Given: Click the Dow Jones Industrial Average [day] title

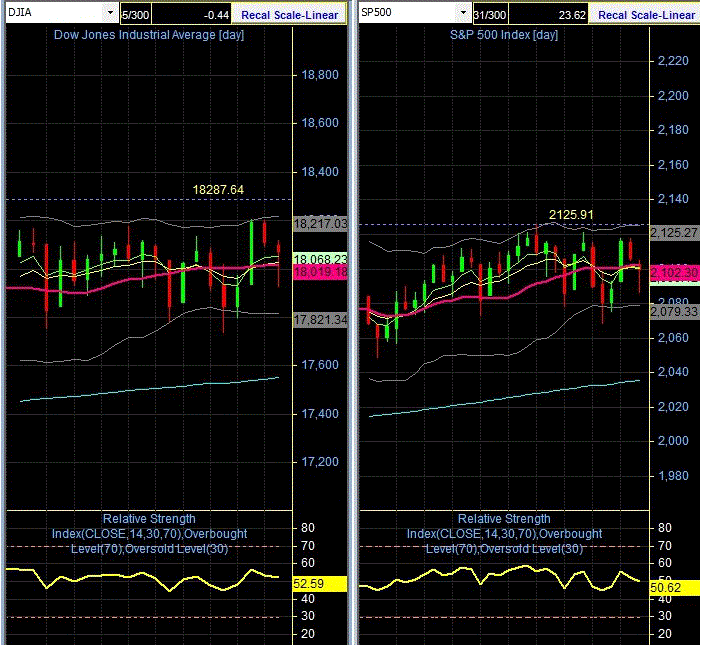Looking at the screenshot, I should coord(149,35).
